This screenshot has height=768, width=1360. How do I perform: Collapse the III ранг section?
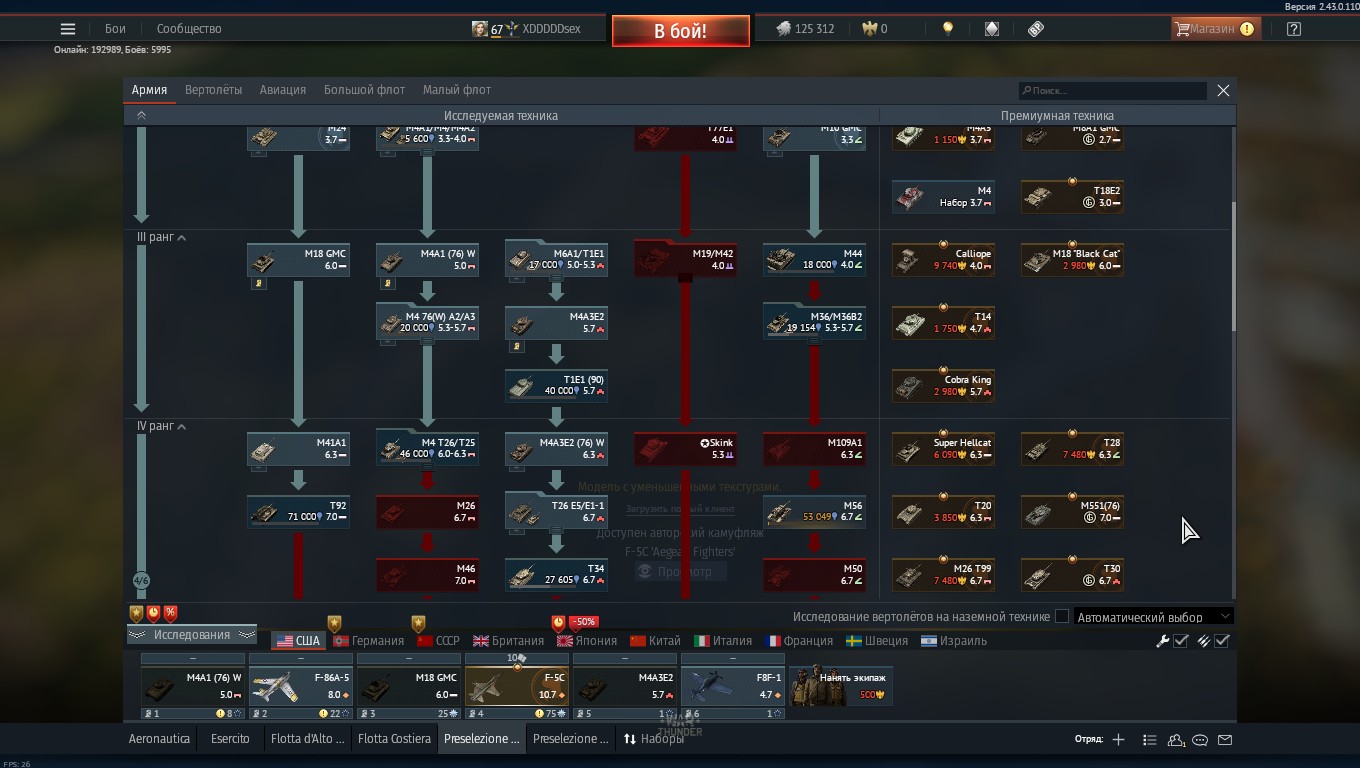(x=181, y=238)
